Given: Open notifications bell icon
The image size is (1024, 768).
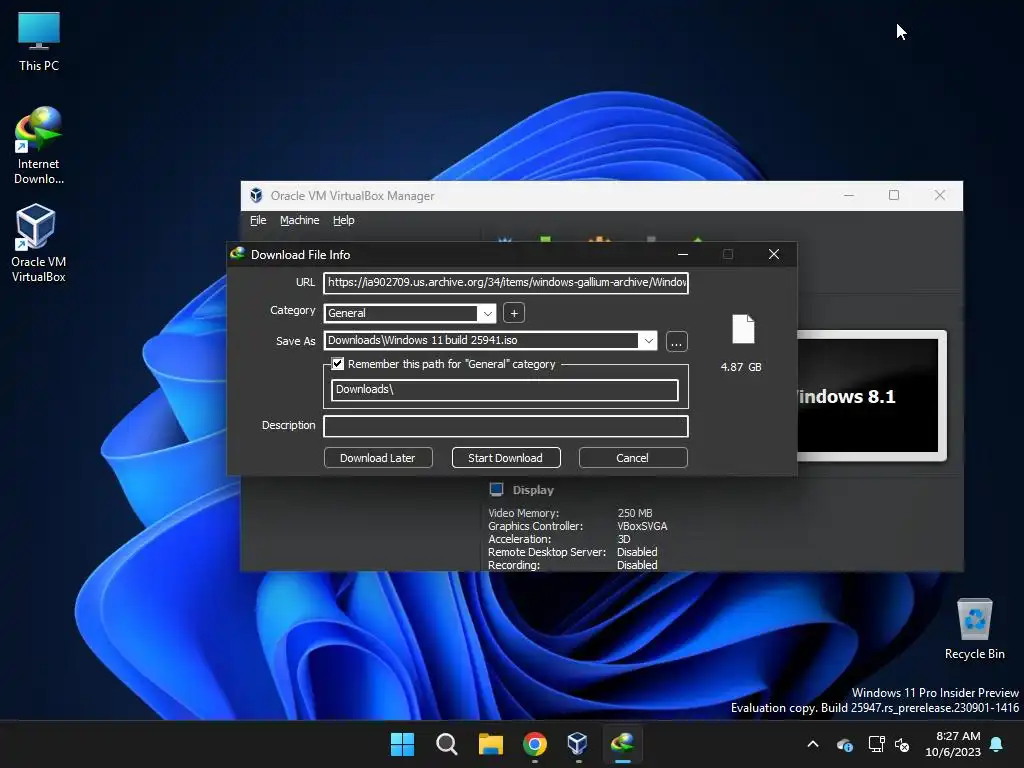Looking at the screenshot, I should (x=997, y=744).
